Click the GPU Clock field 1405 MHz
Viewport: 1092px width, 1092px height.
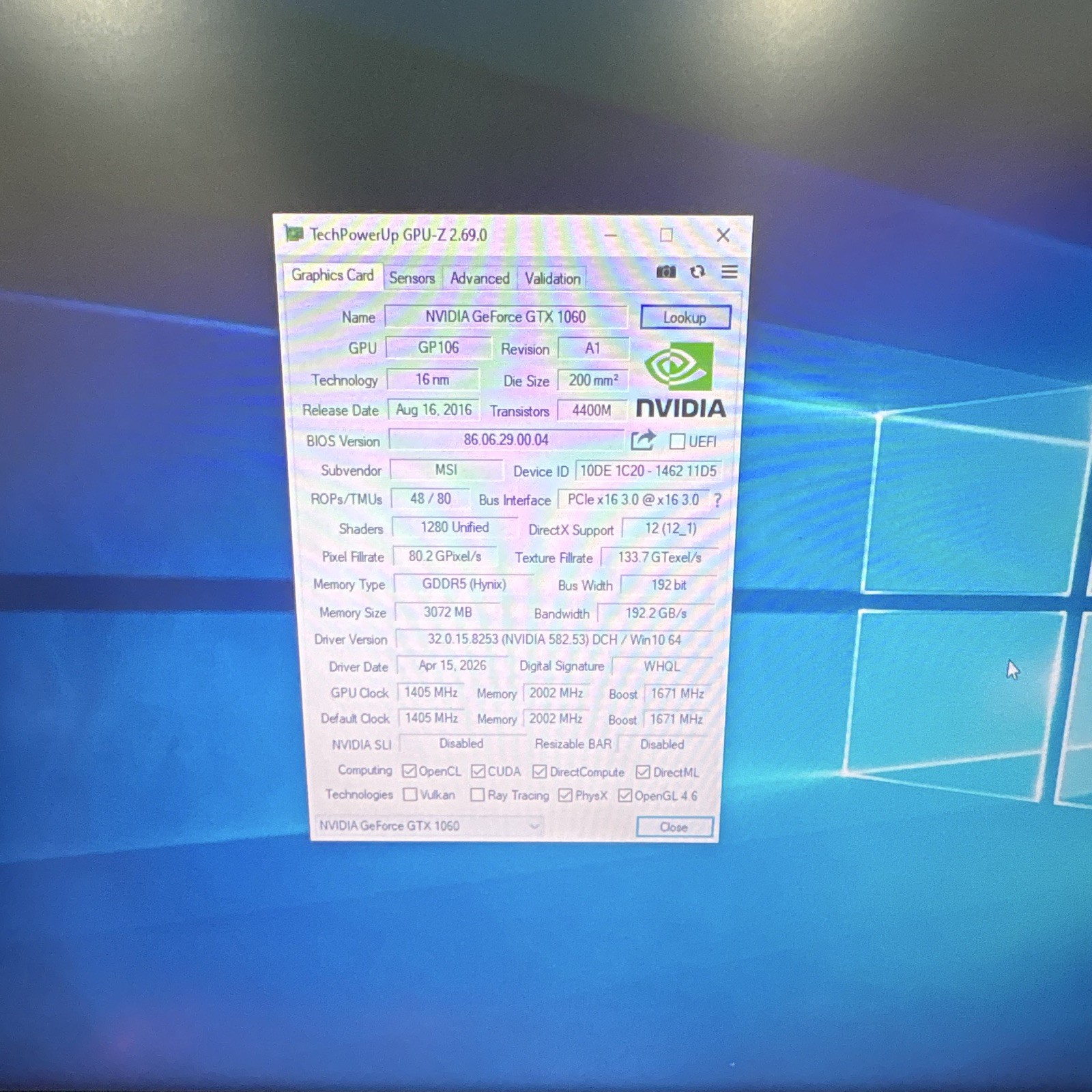point(431,693)
